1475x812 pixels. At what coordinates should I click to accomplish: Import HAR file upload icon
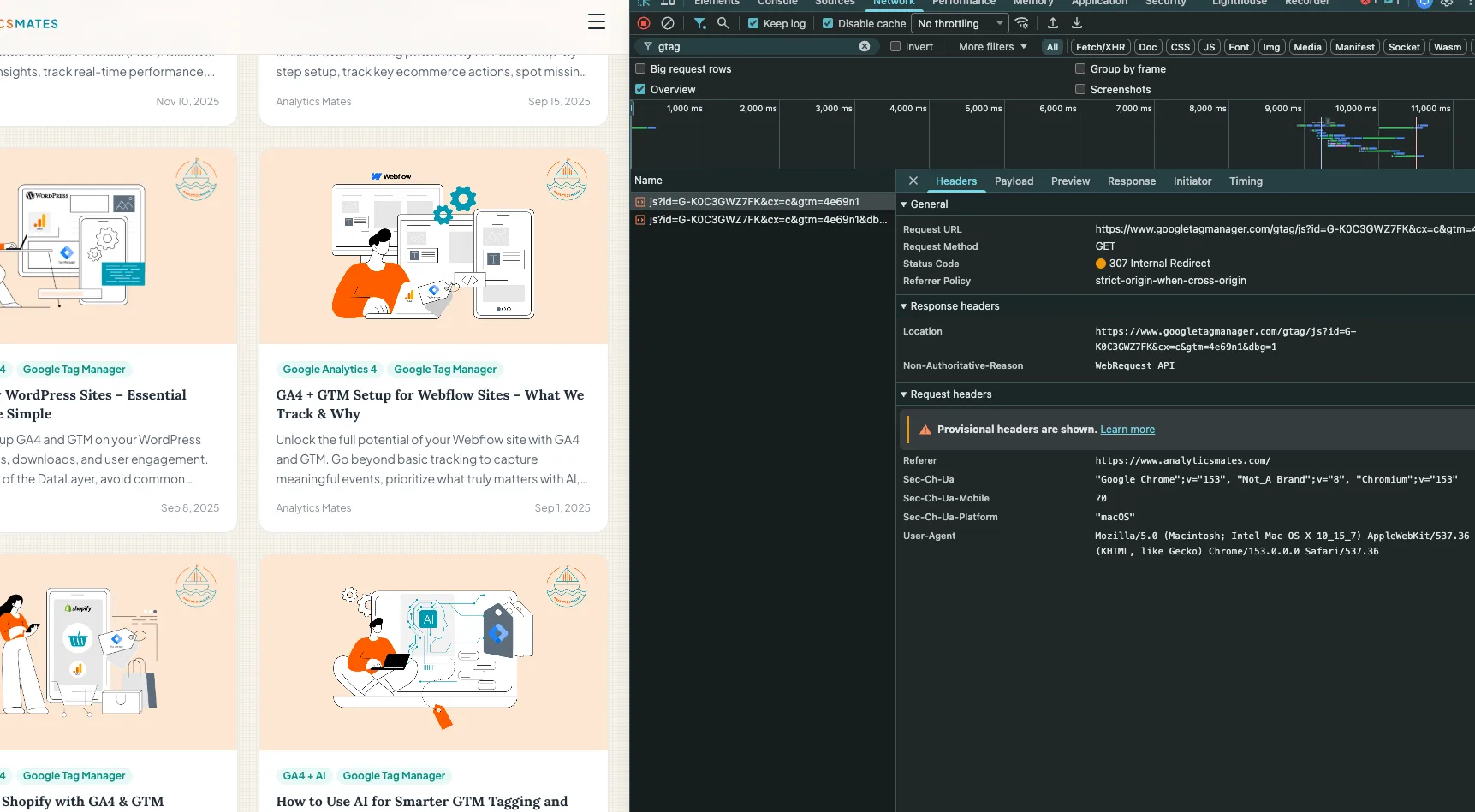pos(1053,23)
